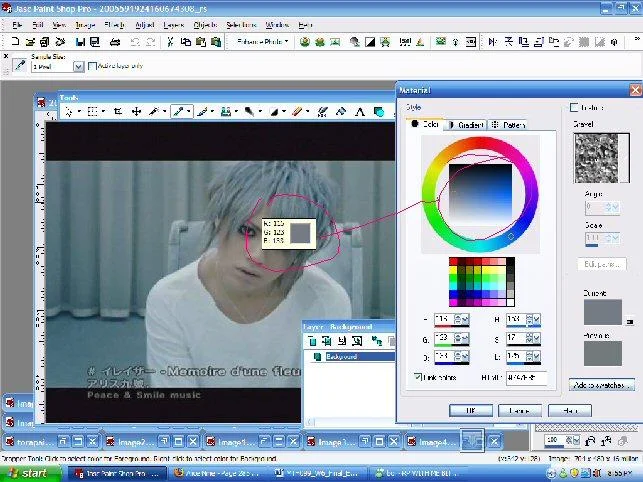Image resolution: width=643 pixels, height=482 pixels.
Task: Select the Eraser tool
Action: coord(296,111)
